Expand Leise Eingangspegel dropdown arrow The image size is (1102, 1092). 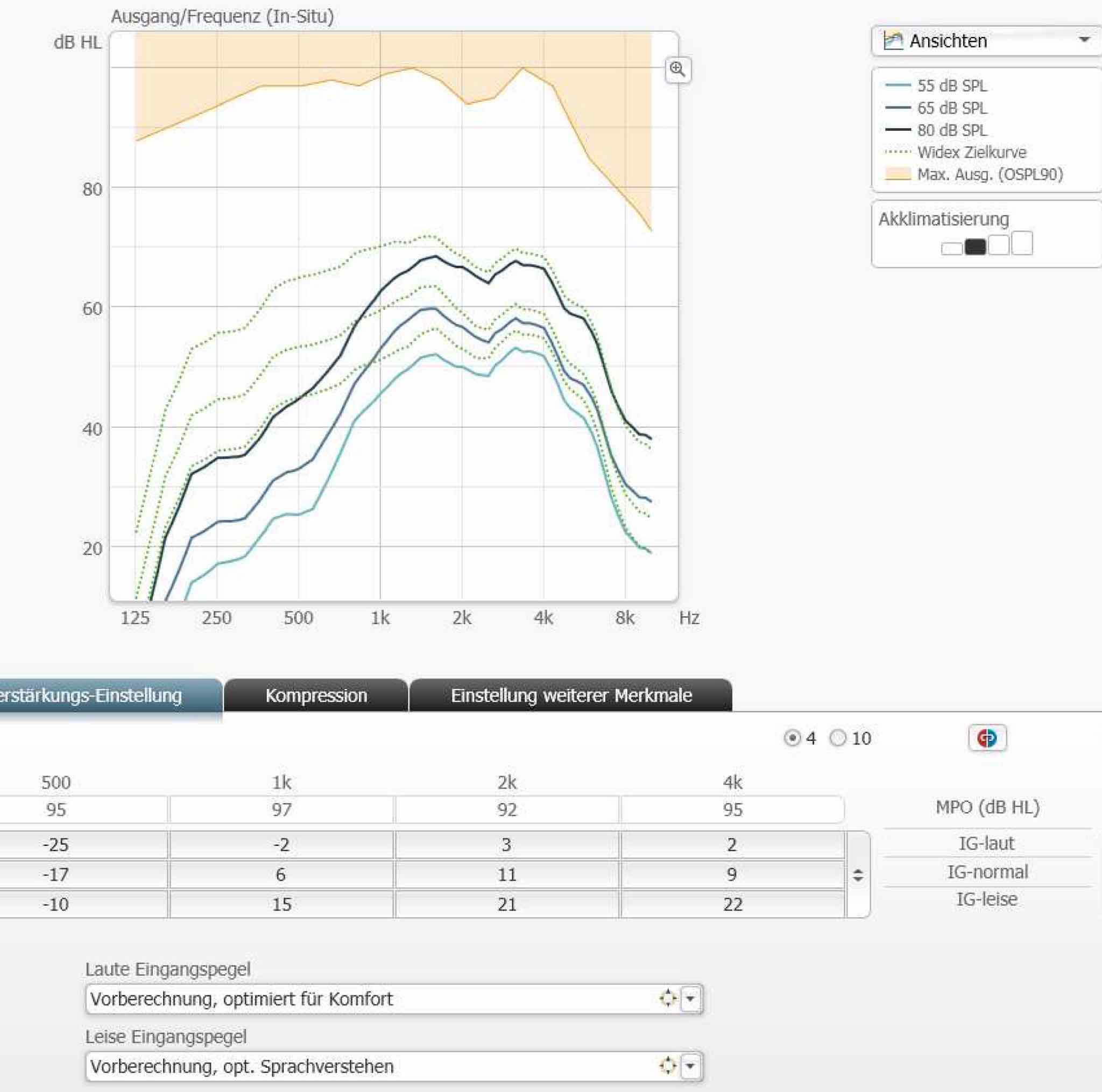coord(691,1066)
